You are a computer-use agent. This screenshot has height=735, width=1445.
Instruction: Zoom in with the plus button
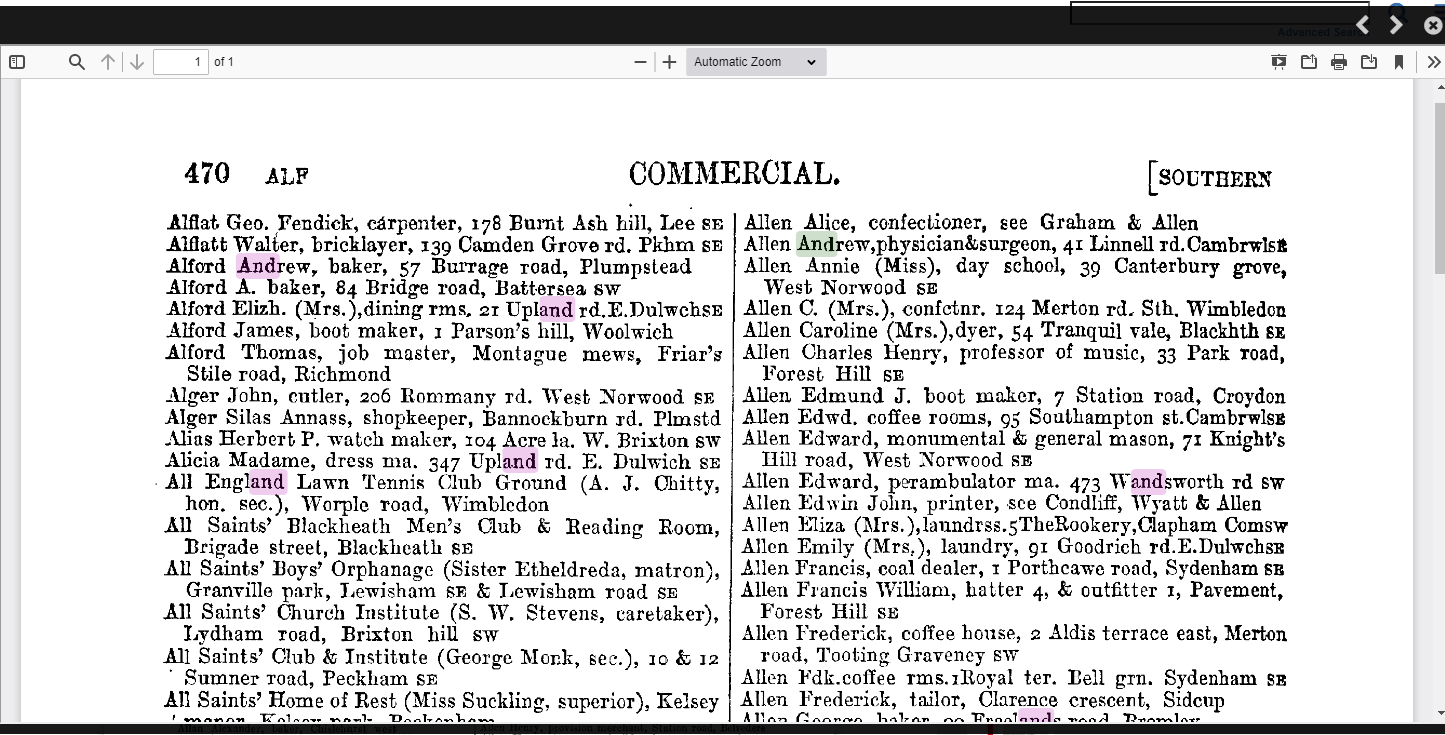point(670,62)
